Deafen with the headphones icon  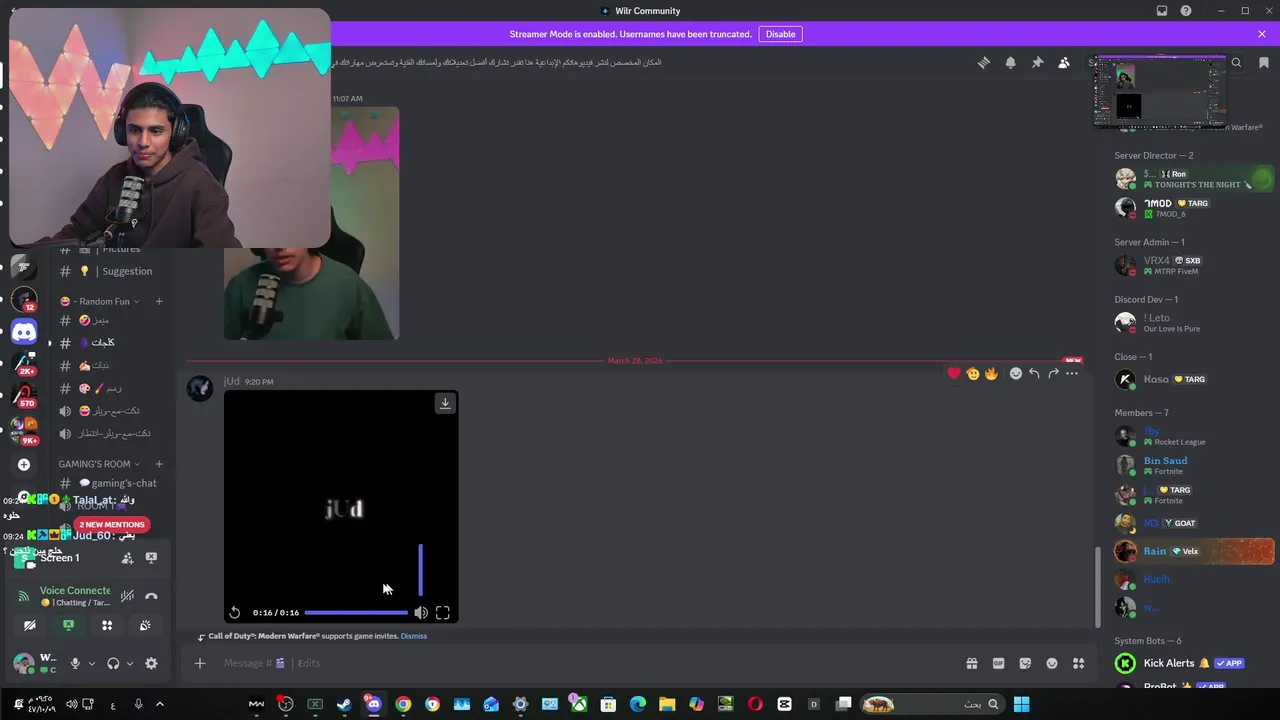point(113,663)
